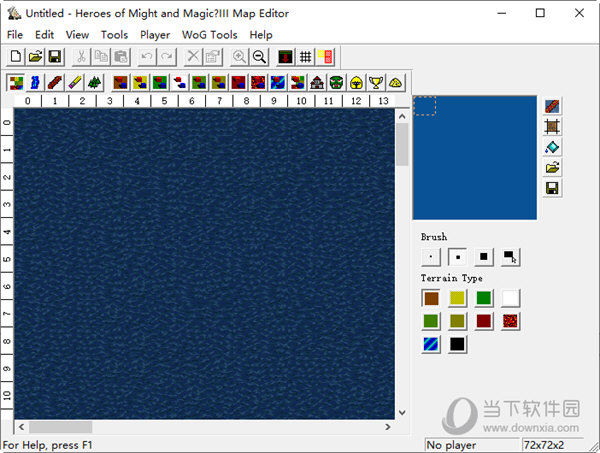Toggle the map grid display
This screenshot has width=600, height=453.
click(x=305, y=57)
